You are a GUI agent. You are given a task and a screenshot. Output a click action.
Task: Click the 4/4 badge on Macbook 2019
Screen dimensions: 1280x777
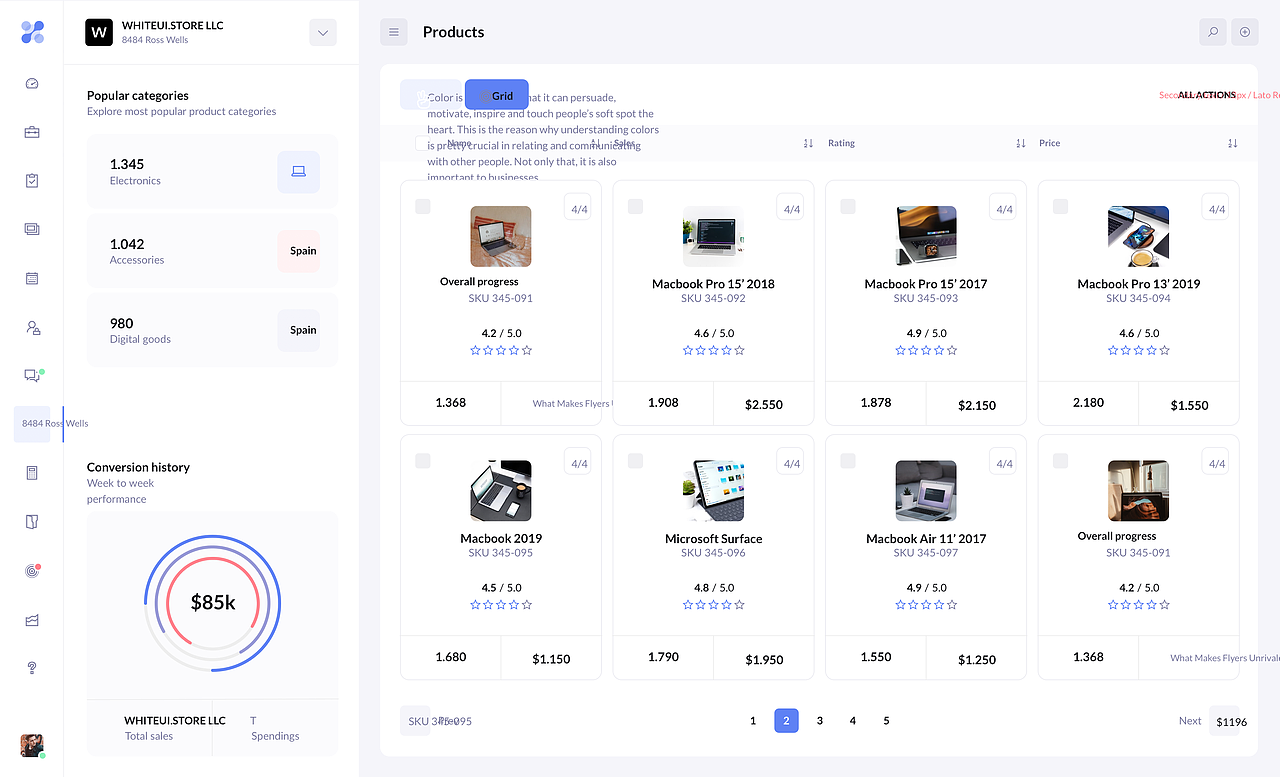579,463
